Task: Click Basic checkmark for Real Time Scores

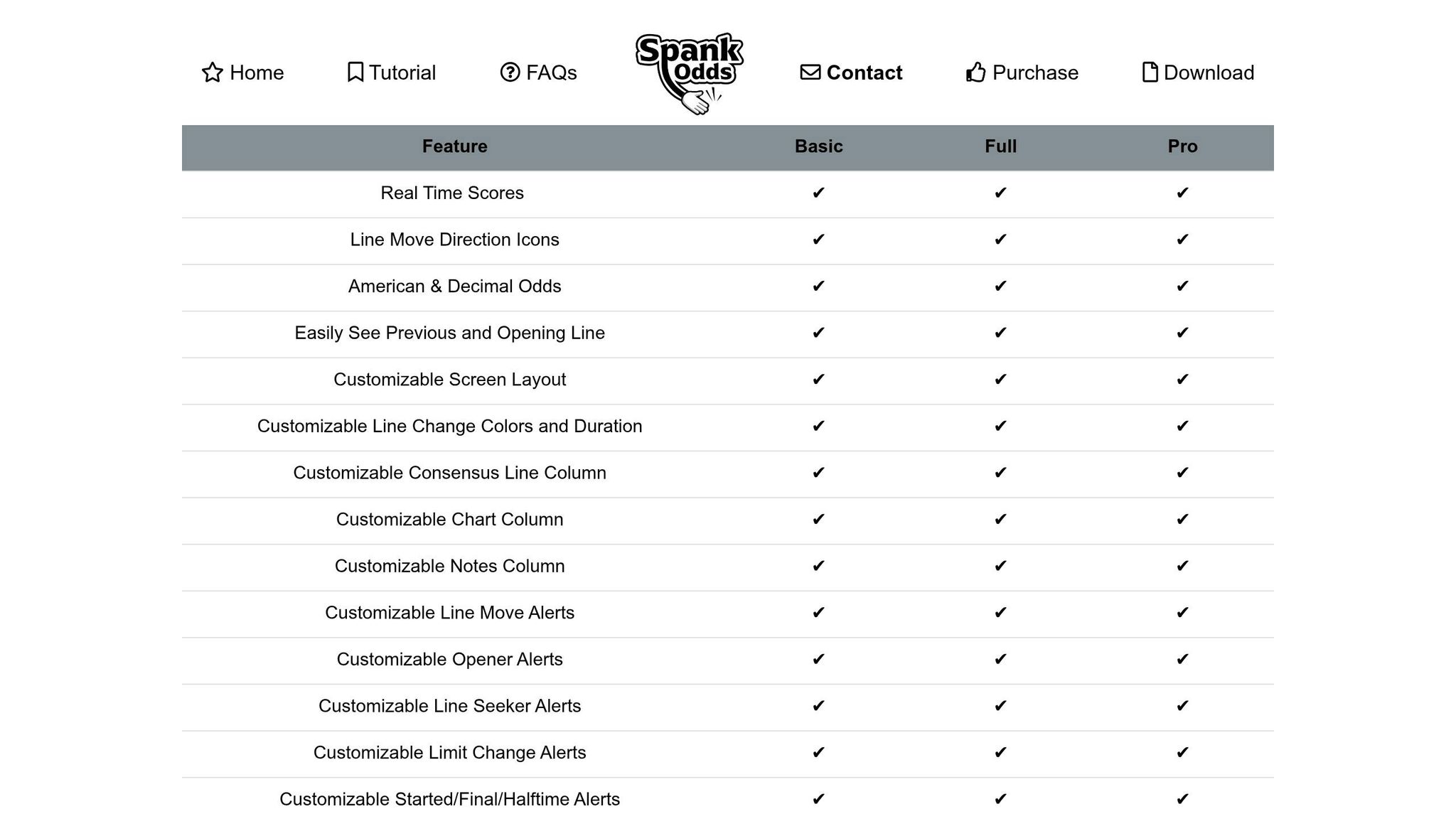Action: 818,193
